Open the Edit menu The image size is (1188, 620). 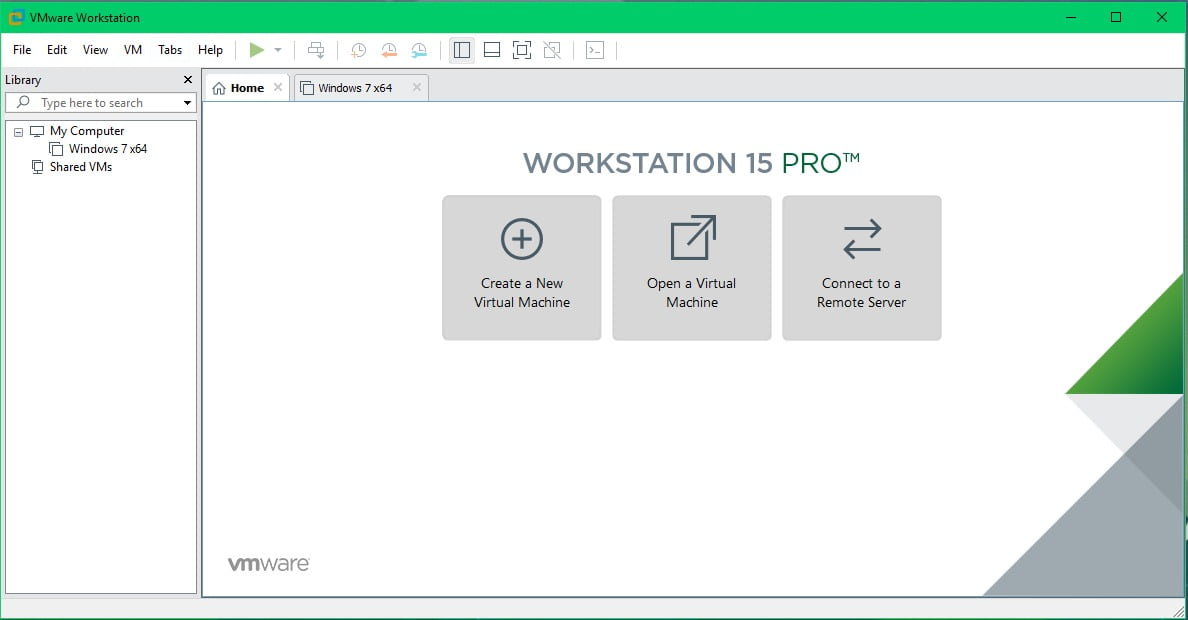(57, 50)
